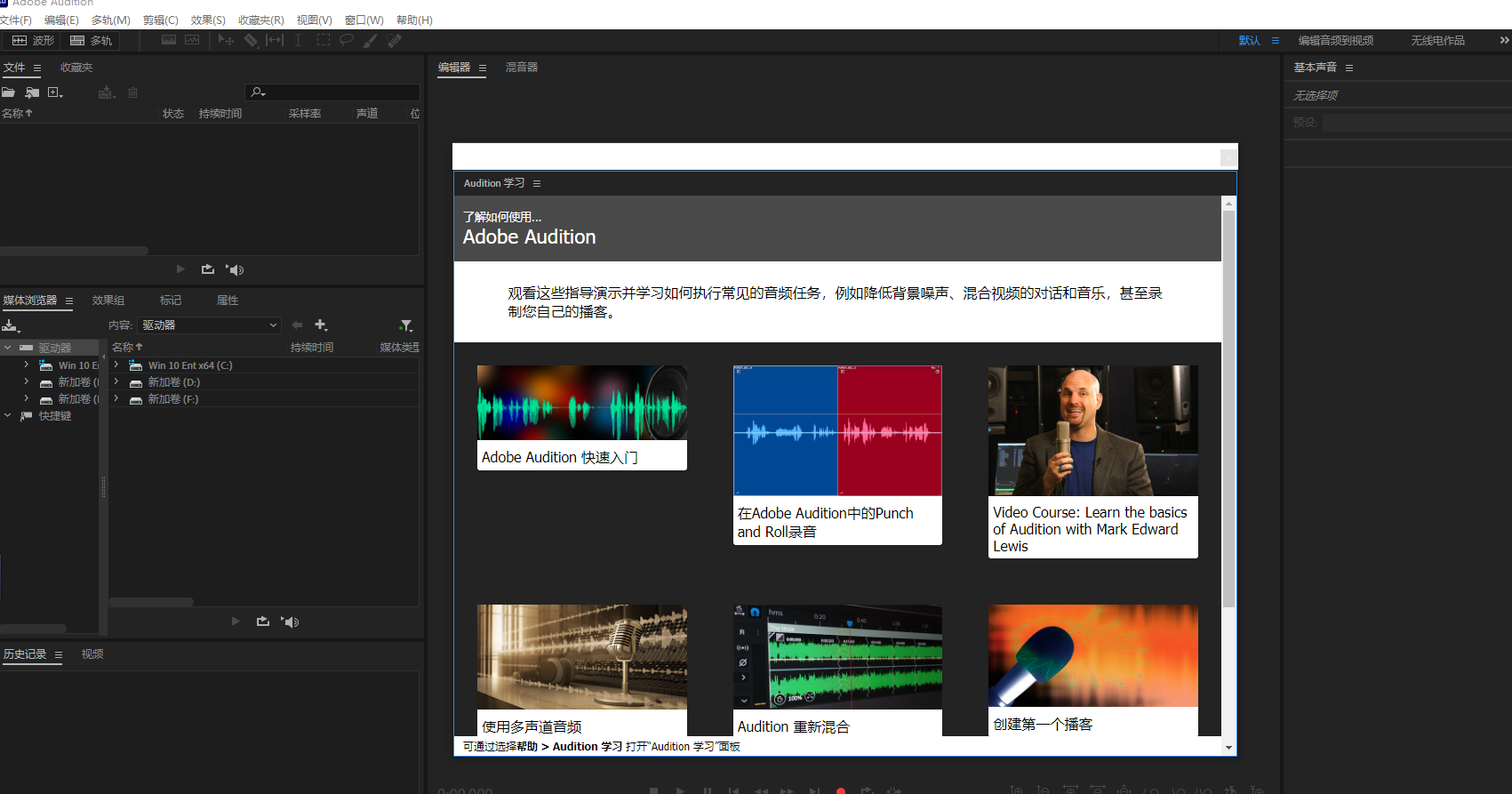Open the 历史记录 panel hamburger menu
1512x794 pixels.
59,654
